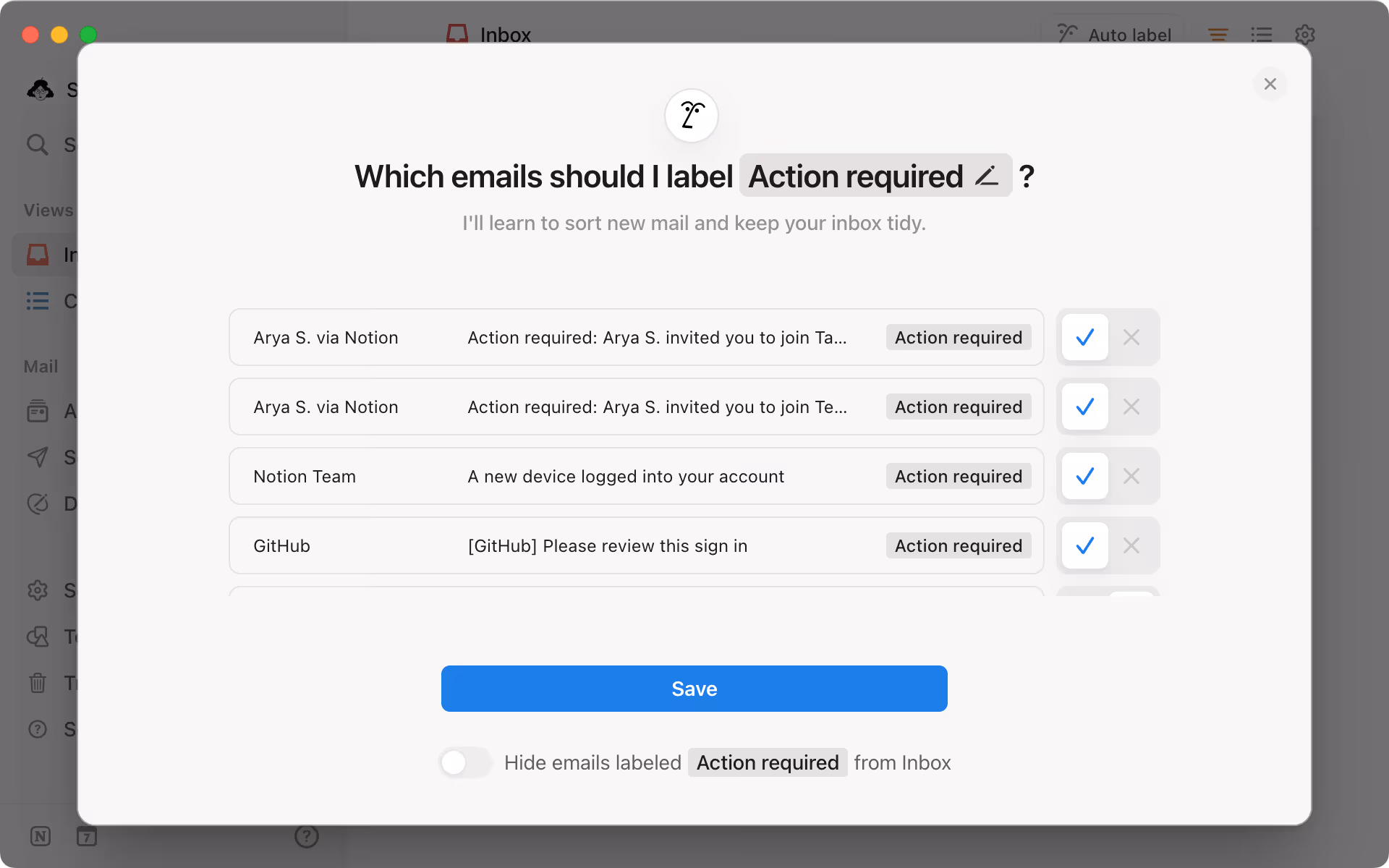Uncheck the Notion Team new device email
Viewport: 1389px width, 868px height.
pyautogui.click(x=1131, y=476)
